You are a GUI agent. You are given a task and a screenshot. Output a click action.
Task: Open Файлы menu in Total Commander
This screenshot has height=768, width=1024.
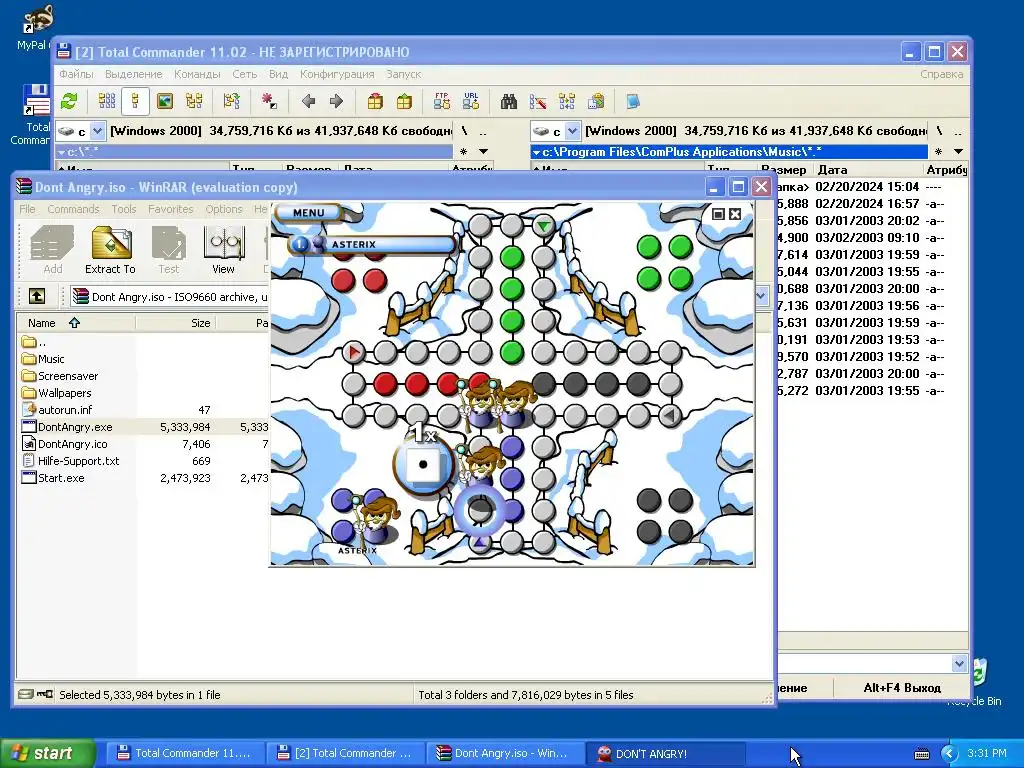76,74
